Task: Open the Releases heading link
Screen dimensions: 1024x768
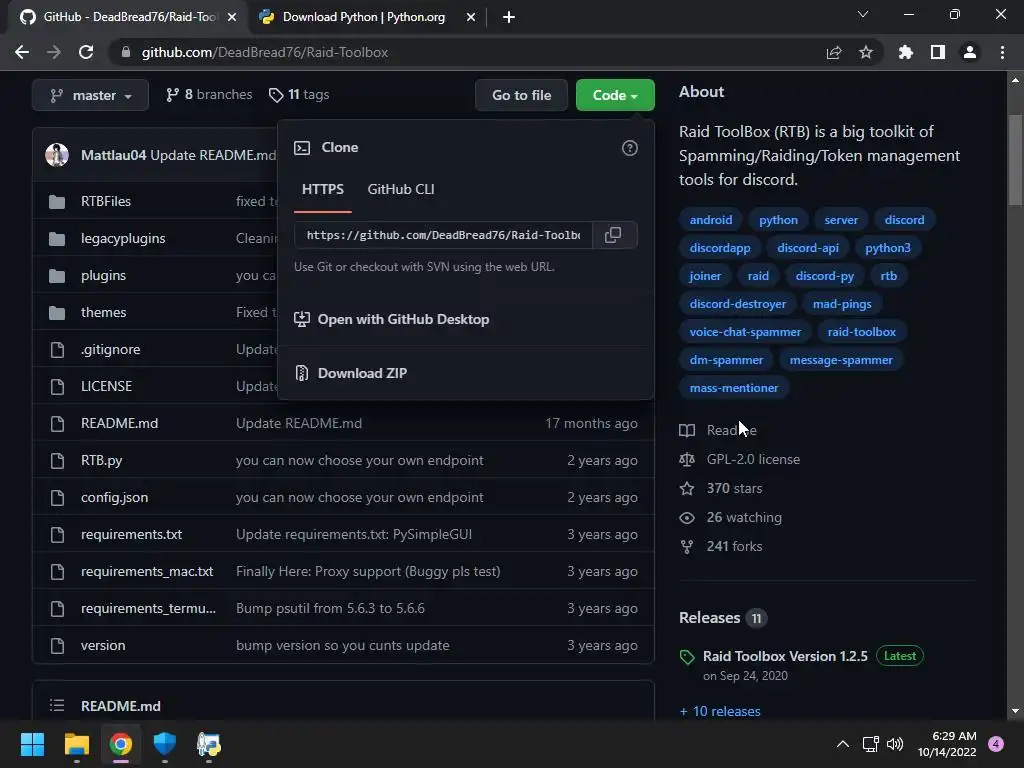Action: coord(709,618)
